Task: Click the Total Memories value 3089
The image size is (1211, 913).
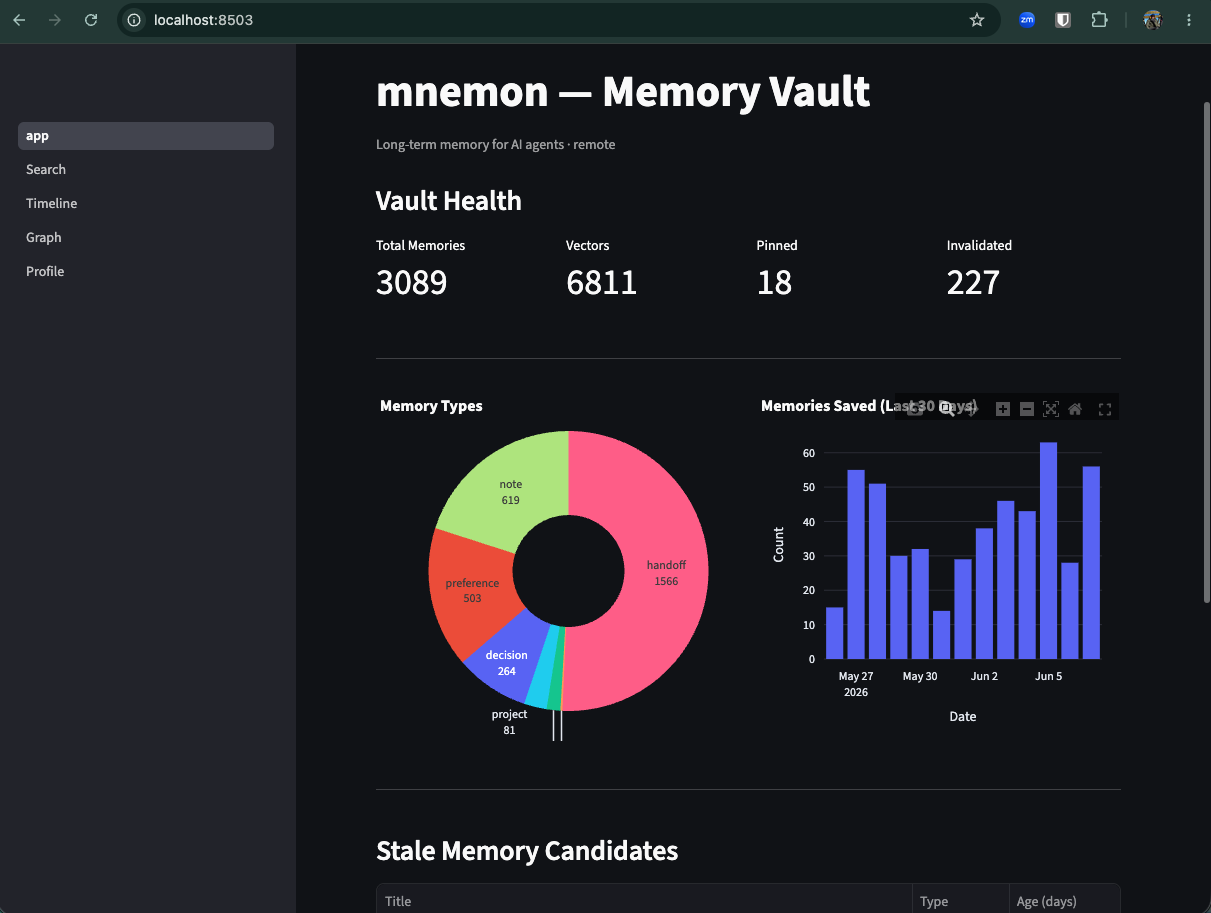Action: tap(411, 283)
